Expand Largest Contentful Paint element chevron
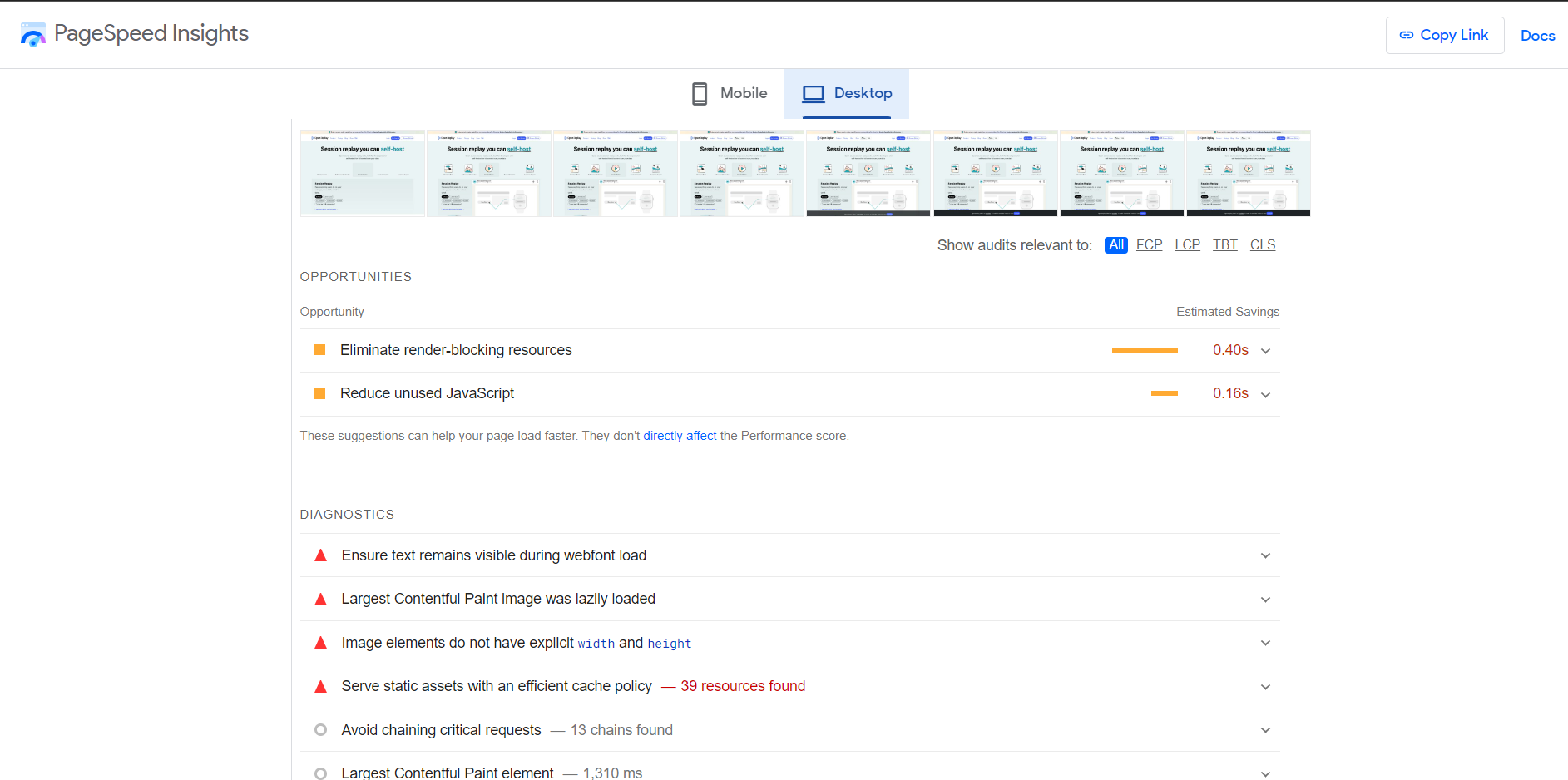1568x780 pixels. click(x=1266, y=773)
